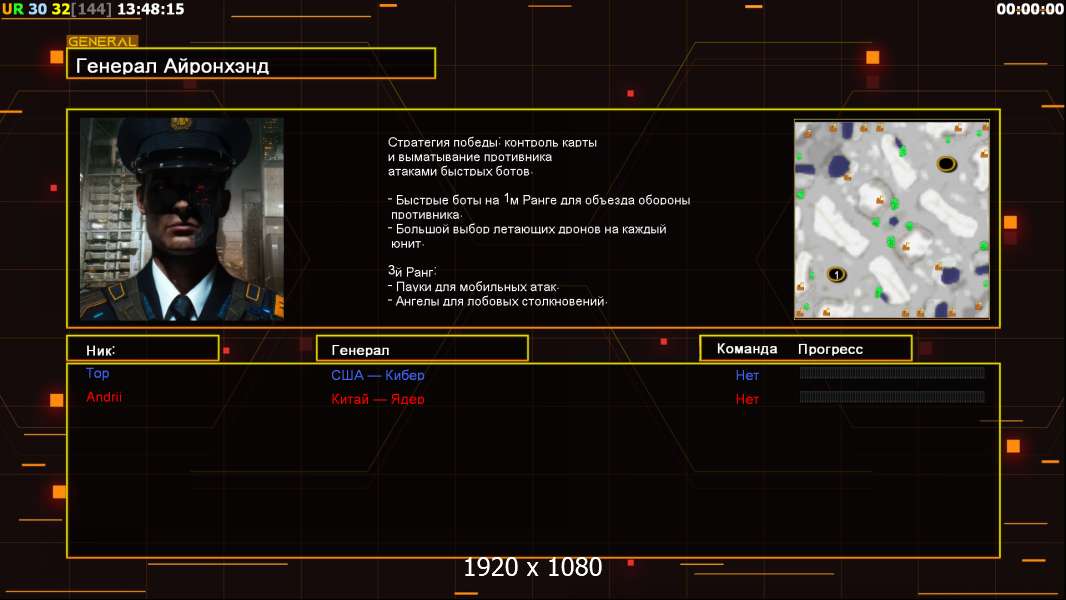Click the GENERAL label tag

102,41
